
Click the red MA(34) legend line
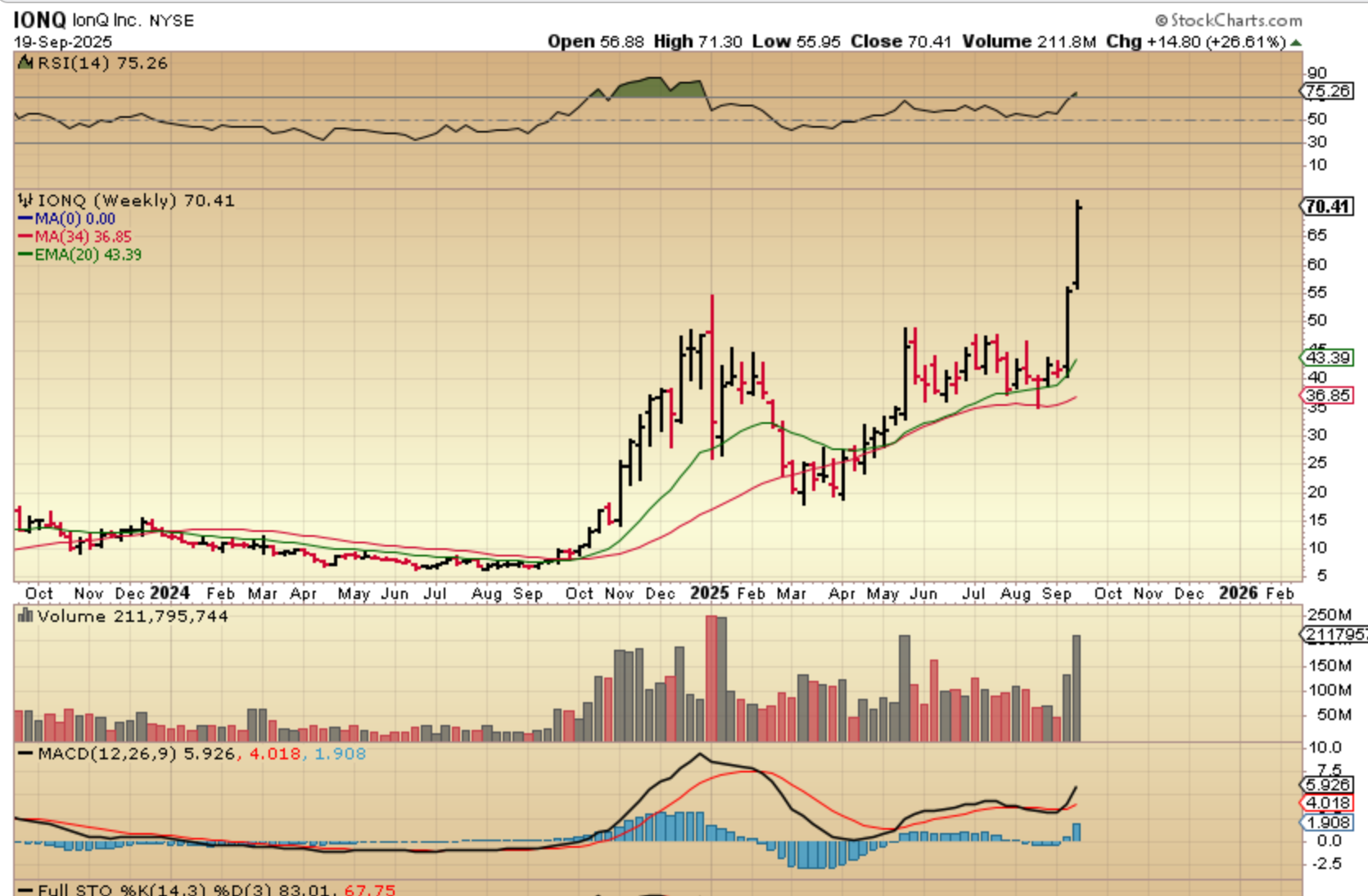coord(25,237)
